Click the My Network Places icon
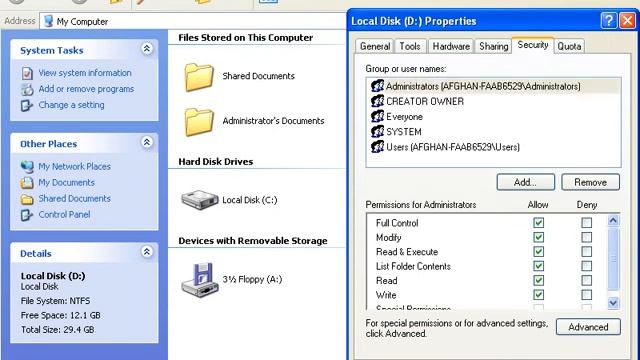Viewport: 640px width, 360px height. [x=27, y=167]
